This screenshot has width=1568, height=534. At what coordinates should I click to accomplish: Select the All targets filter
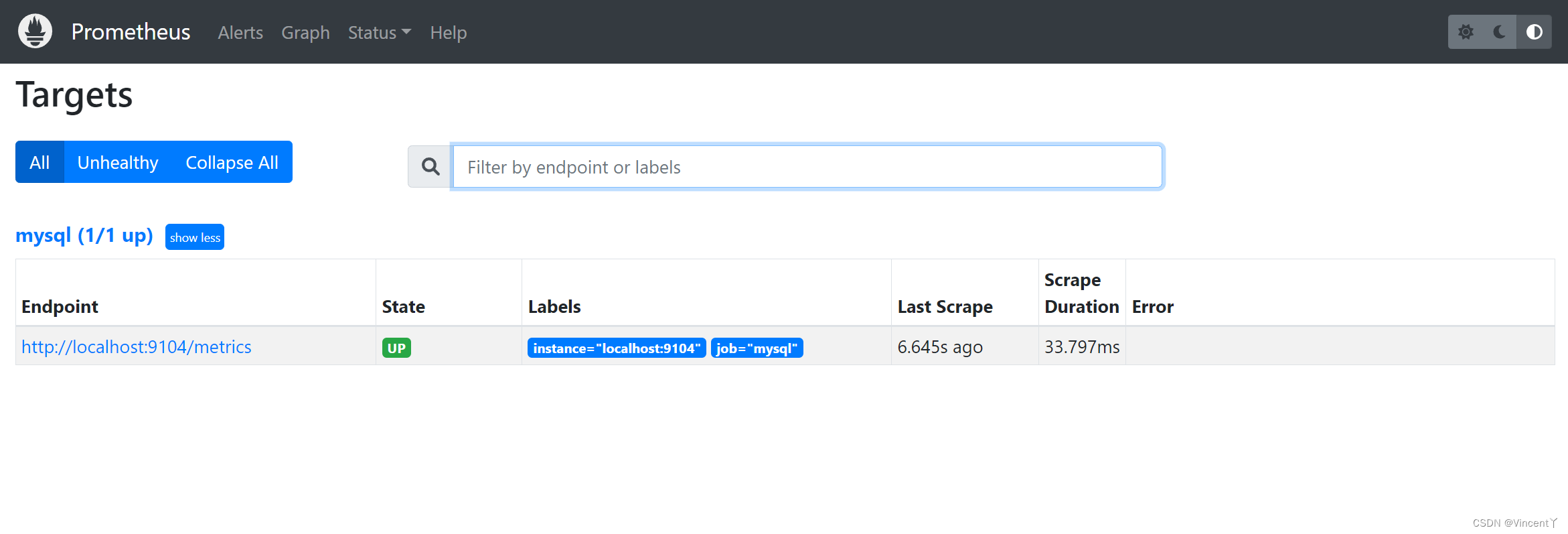40,162
